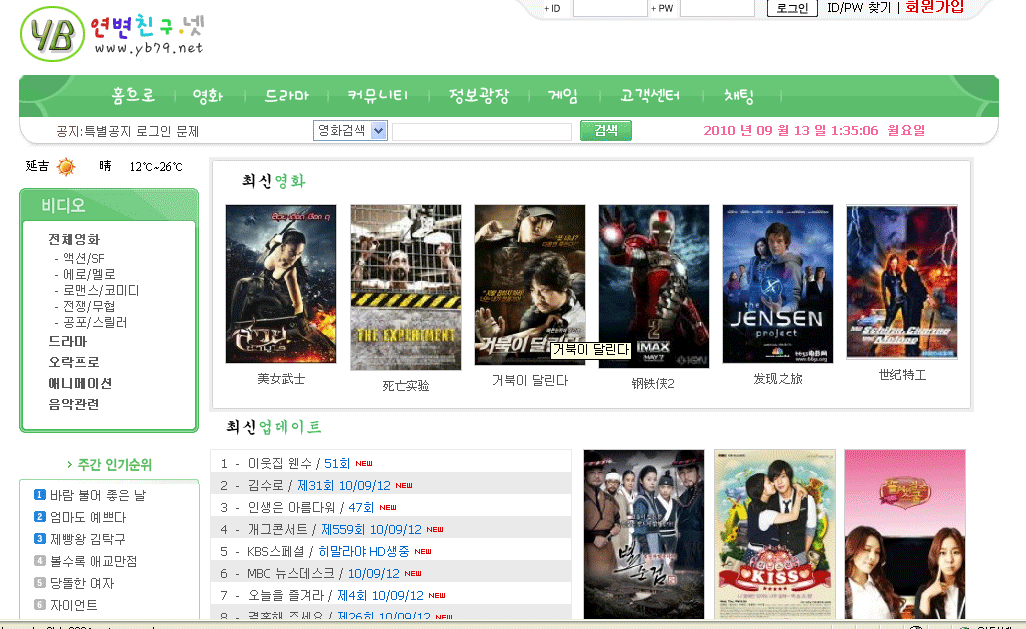Image resolution: width=1026 pixels, height=629 pixels.
Task: Open the 영화검색 search type dropdown
Action: coord(350,130)
